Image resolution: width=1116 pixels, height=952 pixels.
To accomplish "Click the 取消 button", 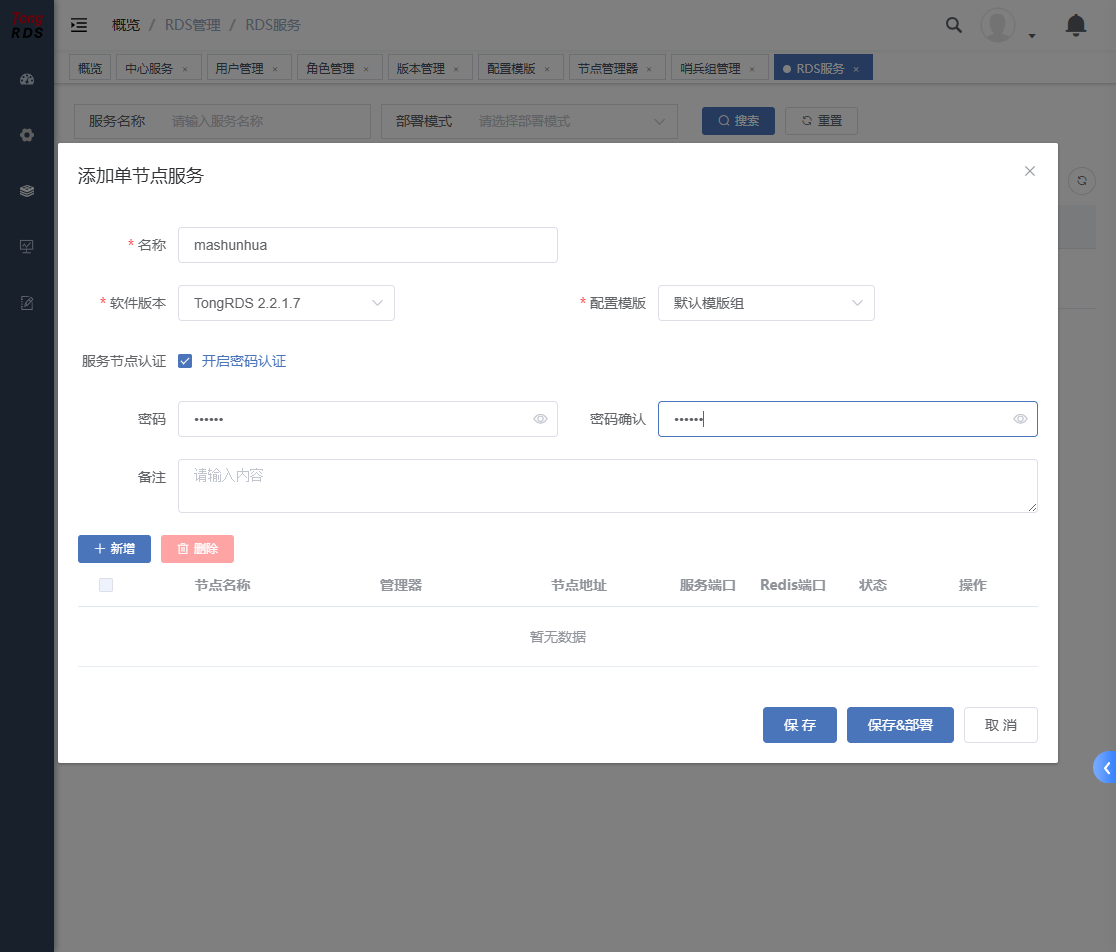I will pos(1001,725).
